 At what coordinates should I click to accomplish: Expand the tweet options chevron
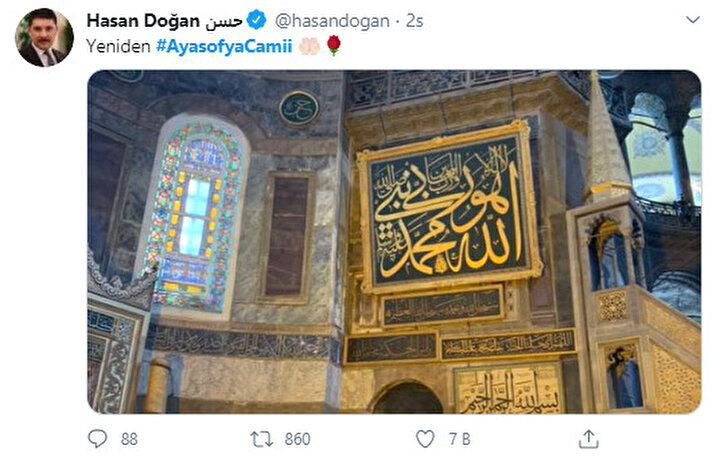[692, 19]
